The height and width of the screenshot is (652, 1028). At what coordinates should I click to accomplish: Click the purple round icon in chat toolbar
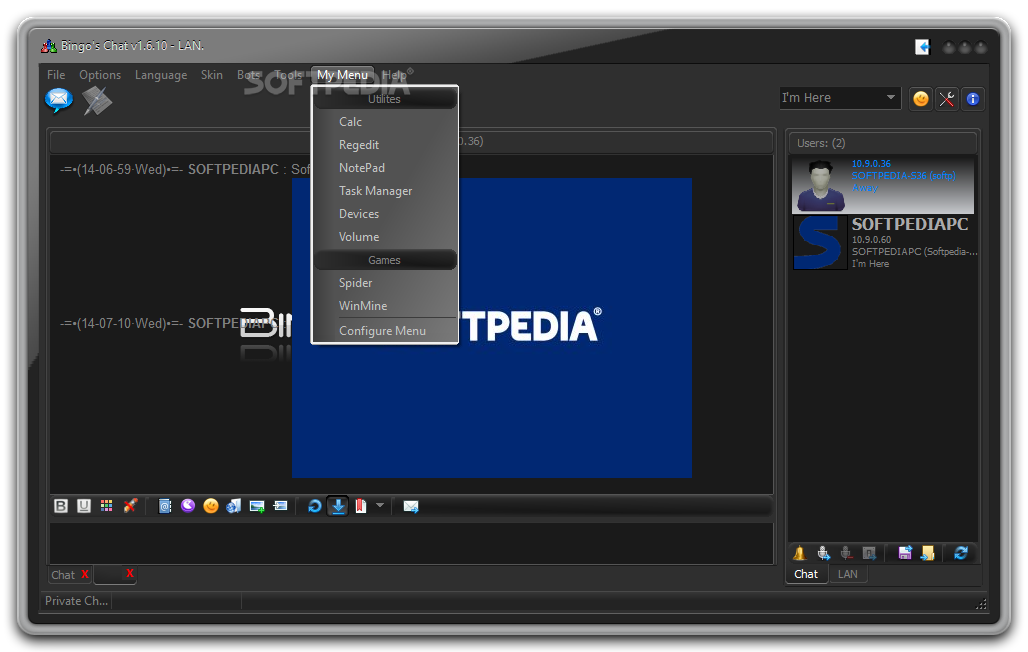click(x=188, y=506)
